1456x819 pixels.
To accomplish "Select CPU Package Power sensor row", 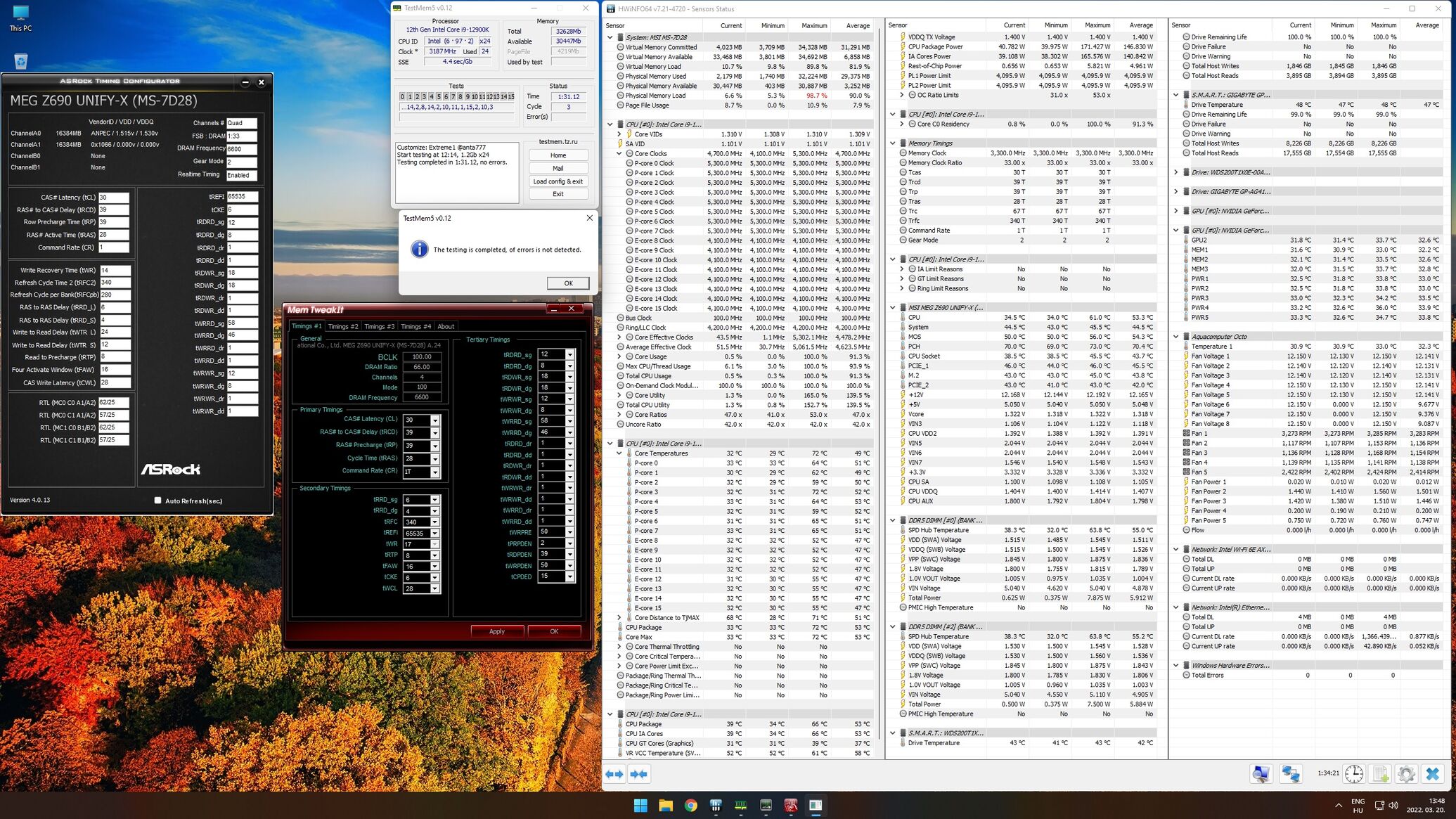I will coord(1026,47).
